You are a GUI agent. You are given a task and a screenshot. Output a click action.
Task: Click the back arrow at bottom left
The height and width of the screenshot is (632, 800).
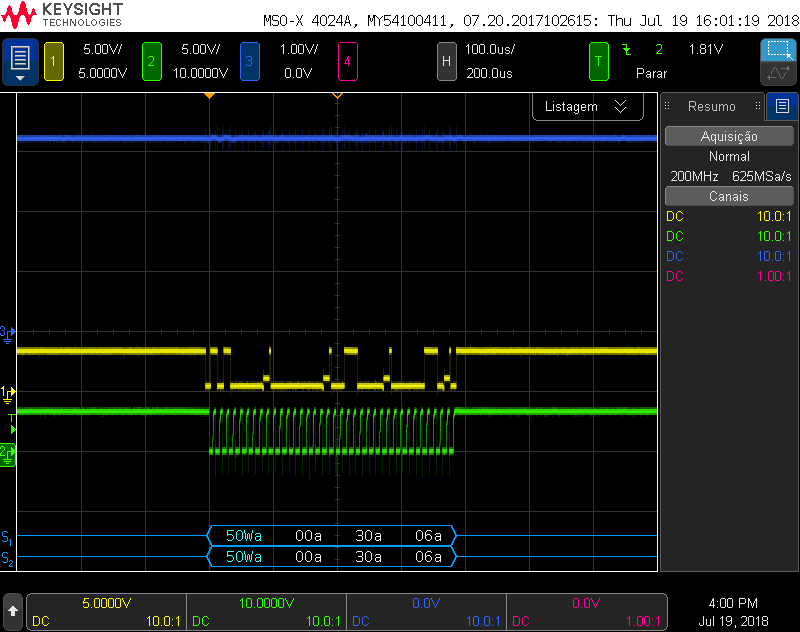[x=14, y=610]
